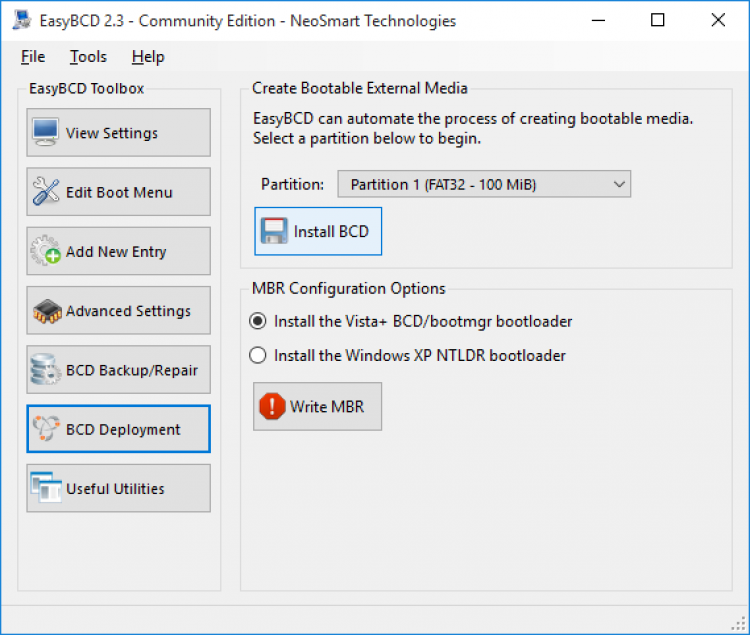
Task: Click the wrench icon for Edit Boot Menu
Action: point(46,192)
